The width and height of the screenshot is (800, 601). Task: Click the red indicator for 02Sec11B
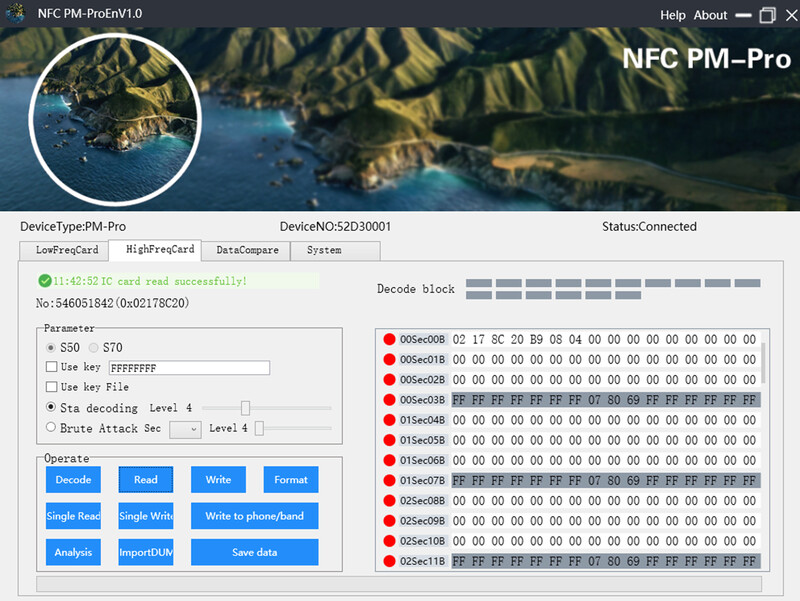click(x=389, y=562)
